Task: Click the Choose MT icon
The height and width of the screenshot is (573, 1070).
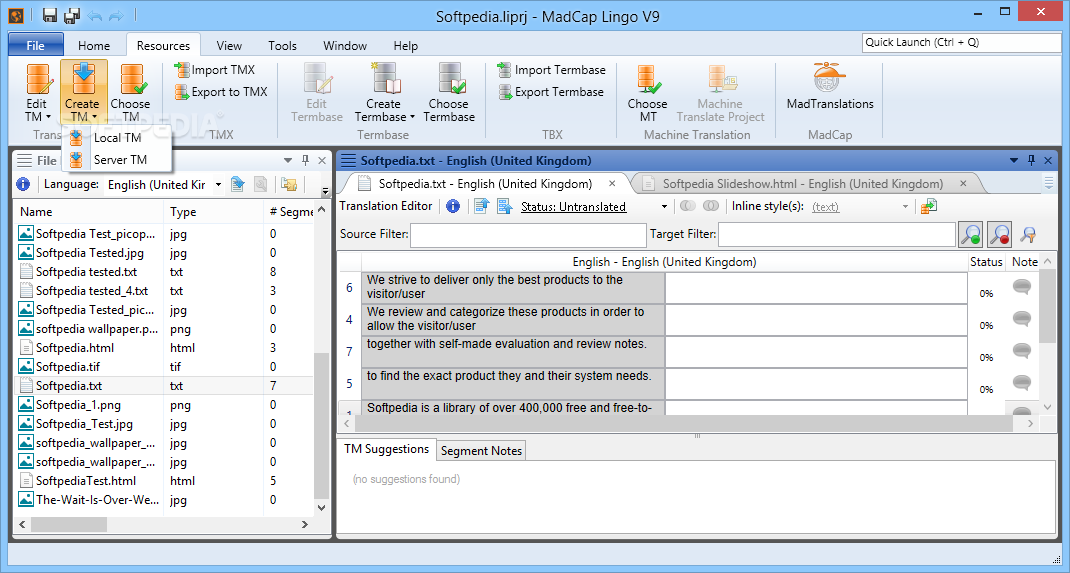Action: pos(648,78)
